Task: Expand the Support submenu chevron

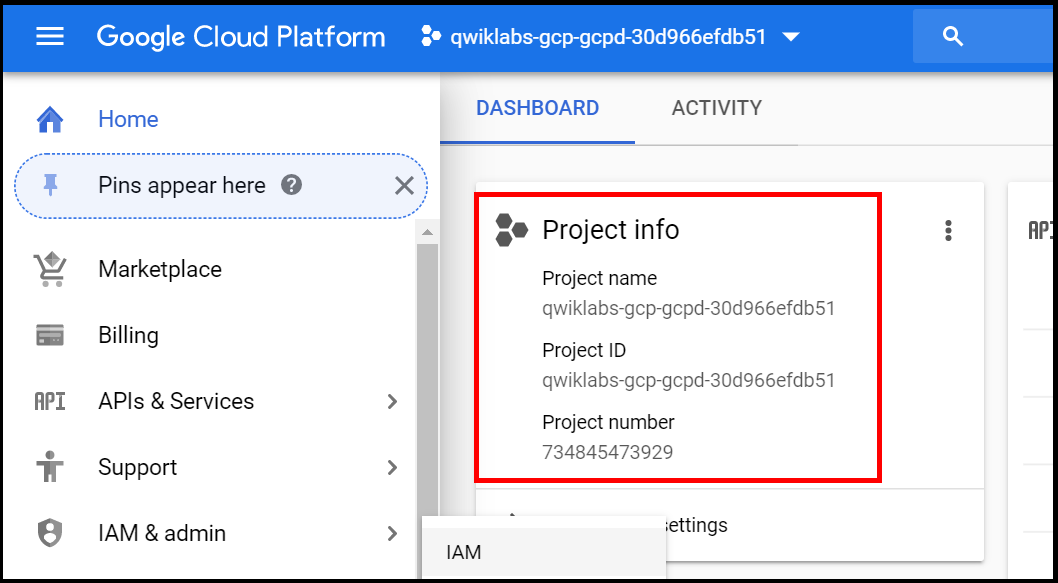Action: point(393,467)
